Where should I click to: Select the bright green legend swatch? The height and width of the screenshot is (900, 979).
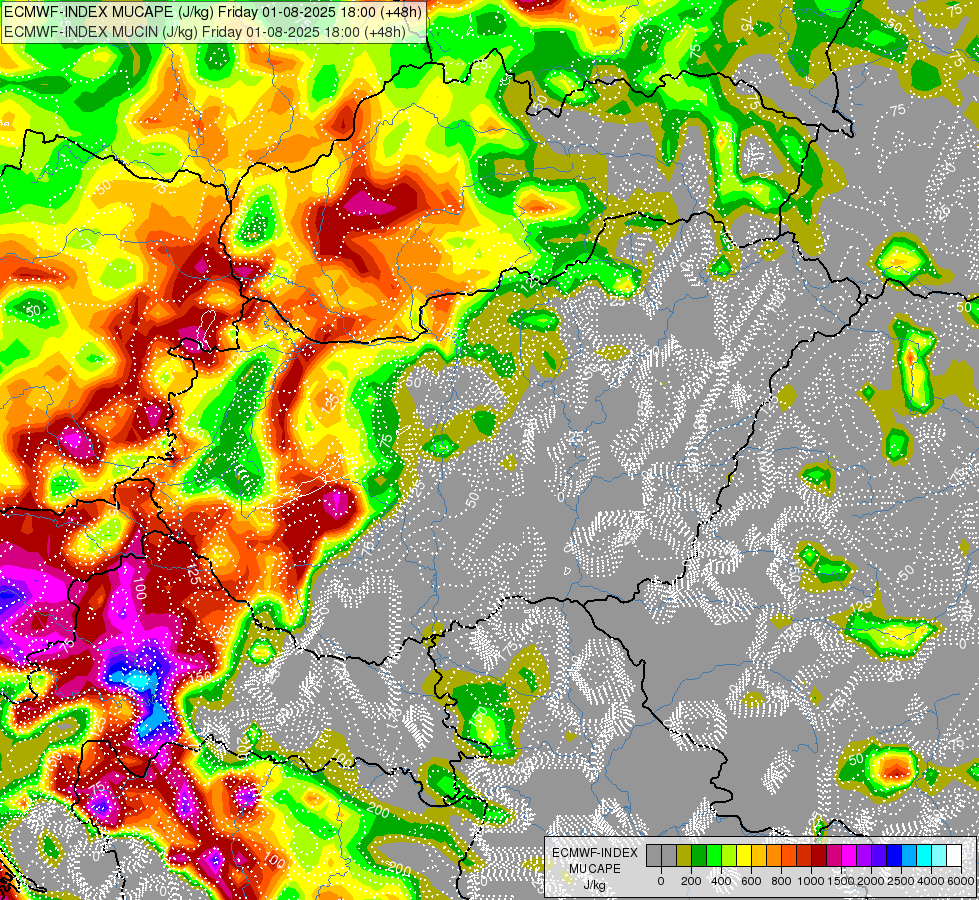pyautogui.click(x=714, y=856)
